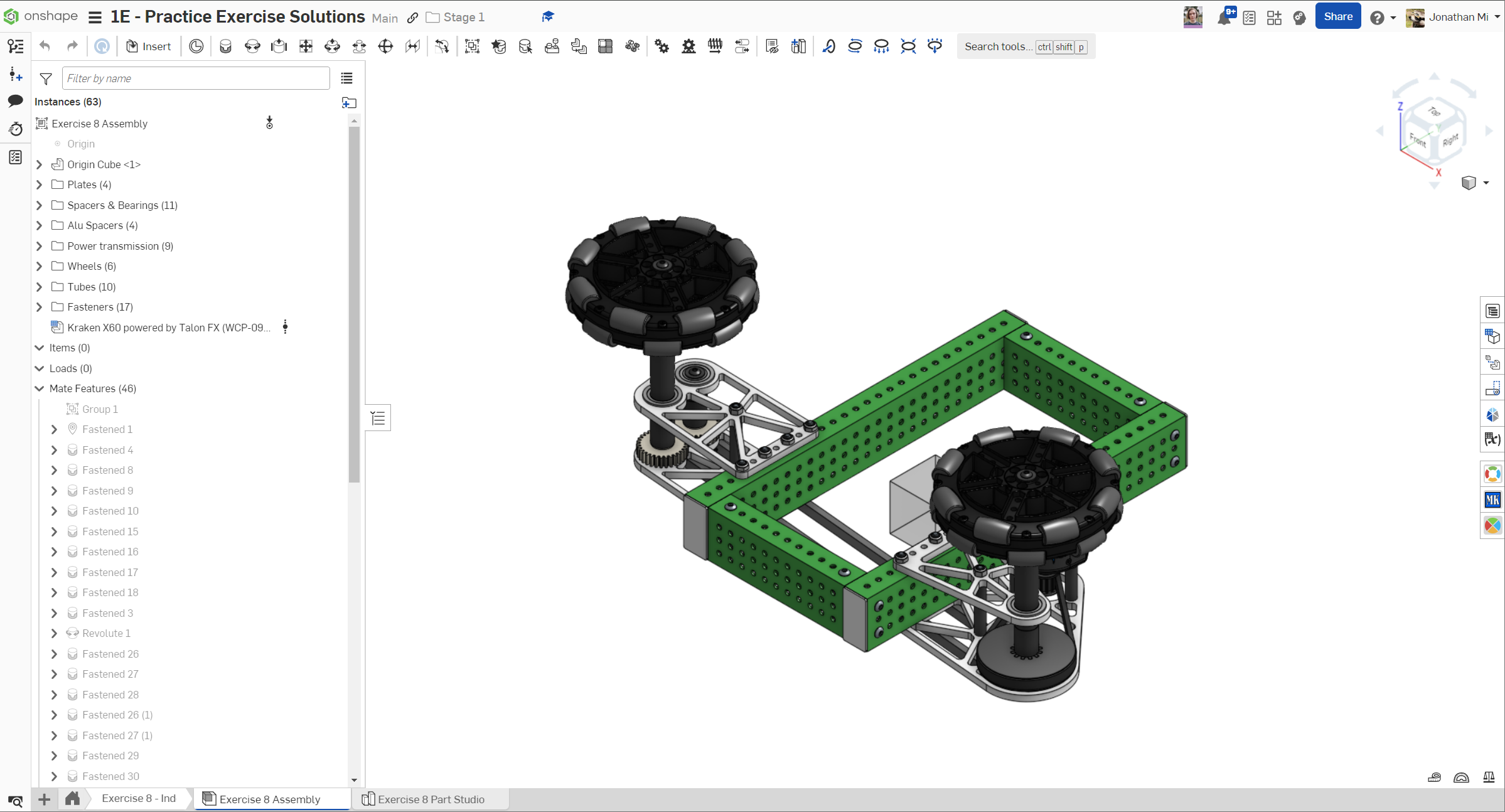This screenshot has height=812, width=1505.
Task: Open the view cube display dropdown
Action: tap(1486, 183)
